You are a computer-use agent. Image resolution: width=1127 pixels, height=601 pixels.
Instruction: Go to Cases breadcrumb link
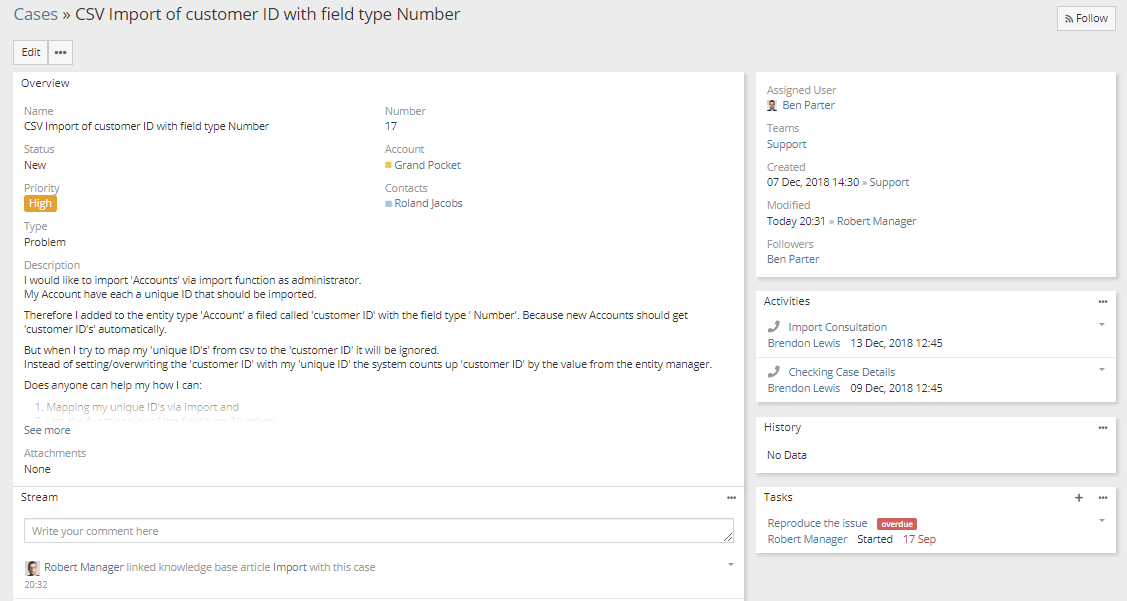(x=35, y=15)
